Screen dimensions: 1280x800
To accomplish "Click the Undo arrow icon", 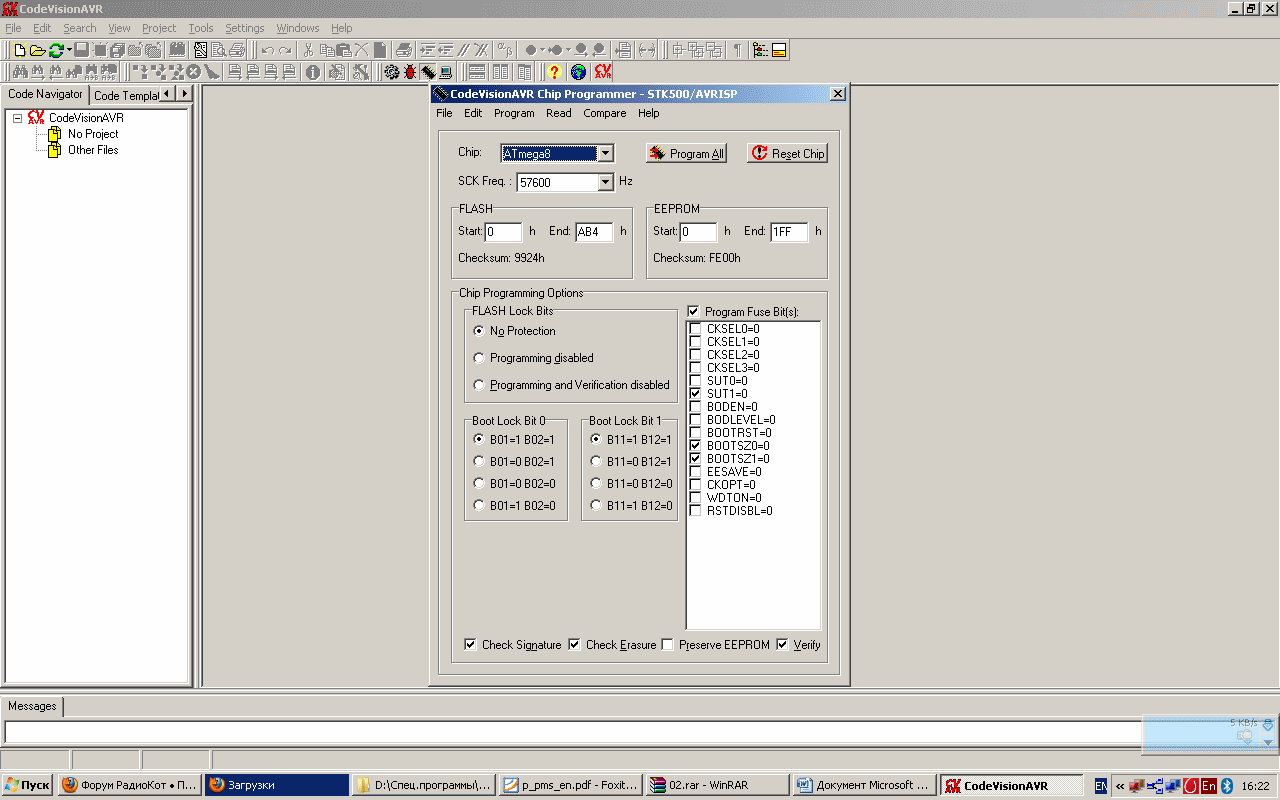I will 268,49.
